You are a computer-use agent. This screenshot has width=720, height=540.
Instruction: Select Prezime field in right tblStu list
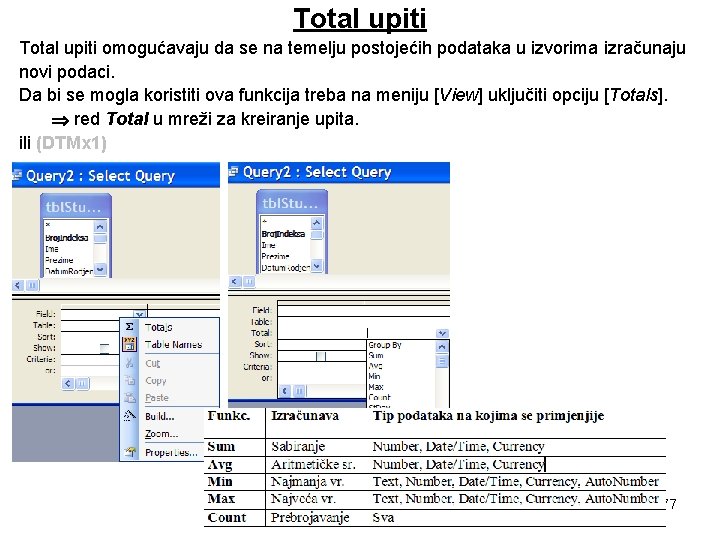coord(276,256)
